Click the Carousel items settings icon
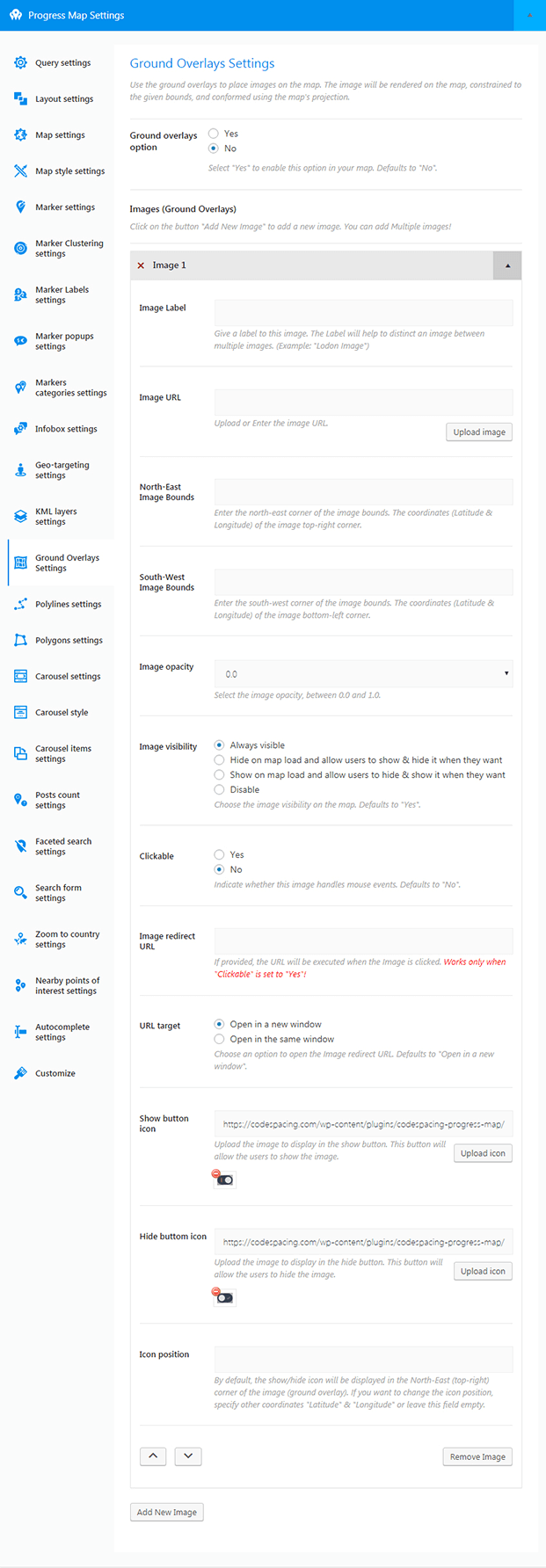 tap(20, 753)
